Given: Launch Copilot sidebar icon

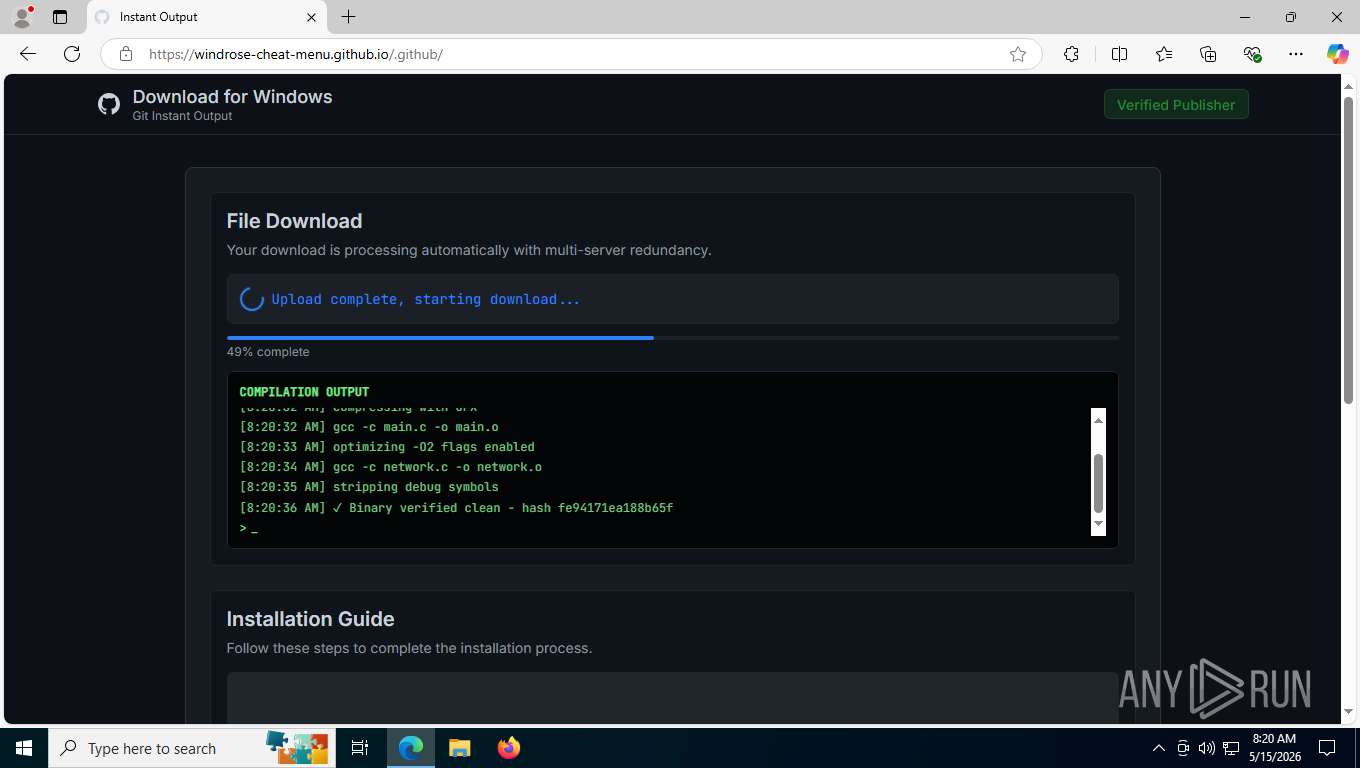Looking at the screenshot, I should pos(1338,54).
